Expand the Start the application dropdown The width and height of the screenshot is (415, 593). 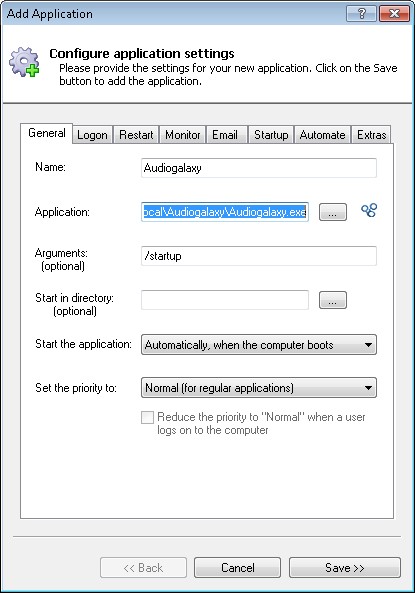click(259, 345)
